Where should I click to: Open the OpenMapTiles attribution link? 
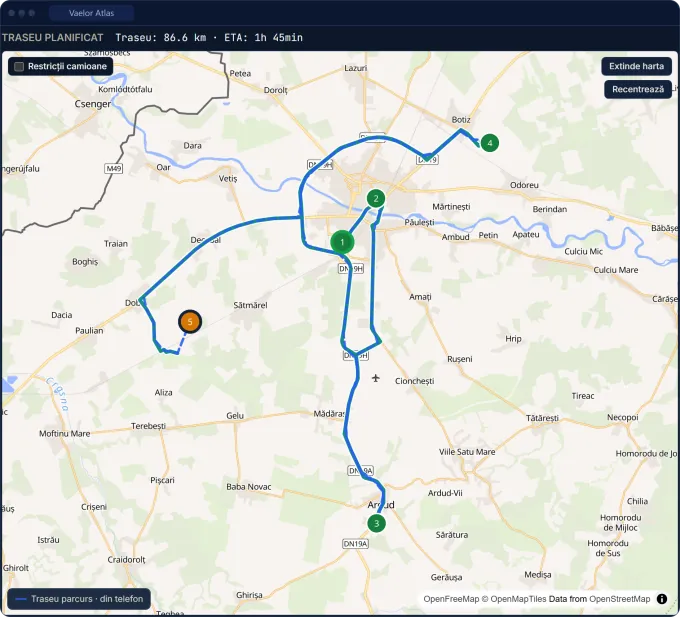(518, 599)
